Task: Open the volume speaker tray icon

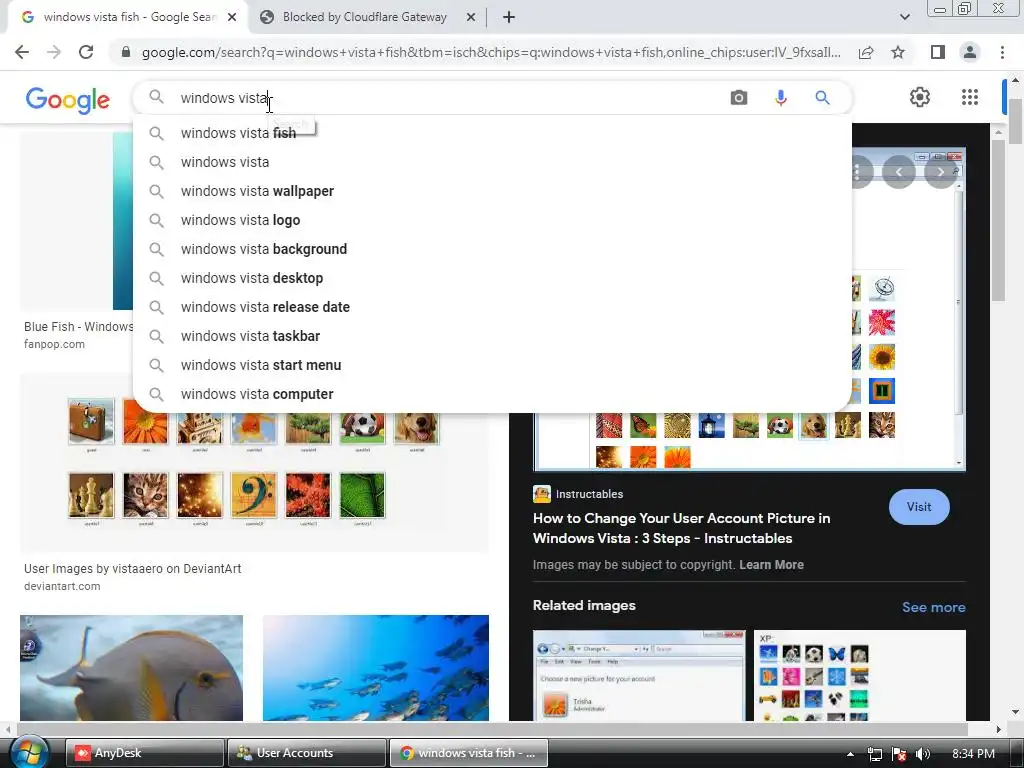Action: pyautogui.click(x=922, y=754)
